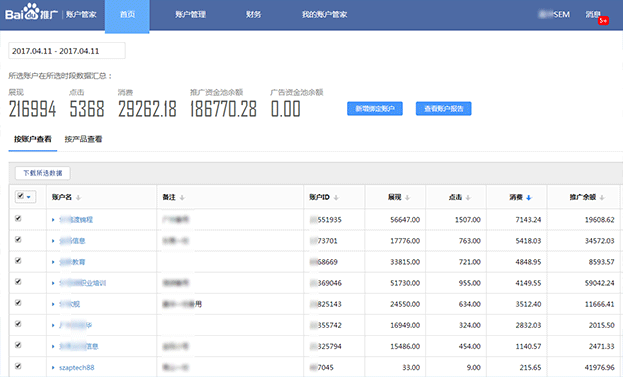Expand the account row with 5418.03 spend

click(53, 241)
